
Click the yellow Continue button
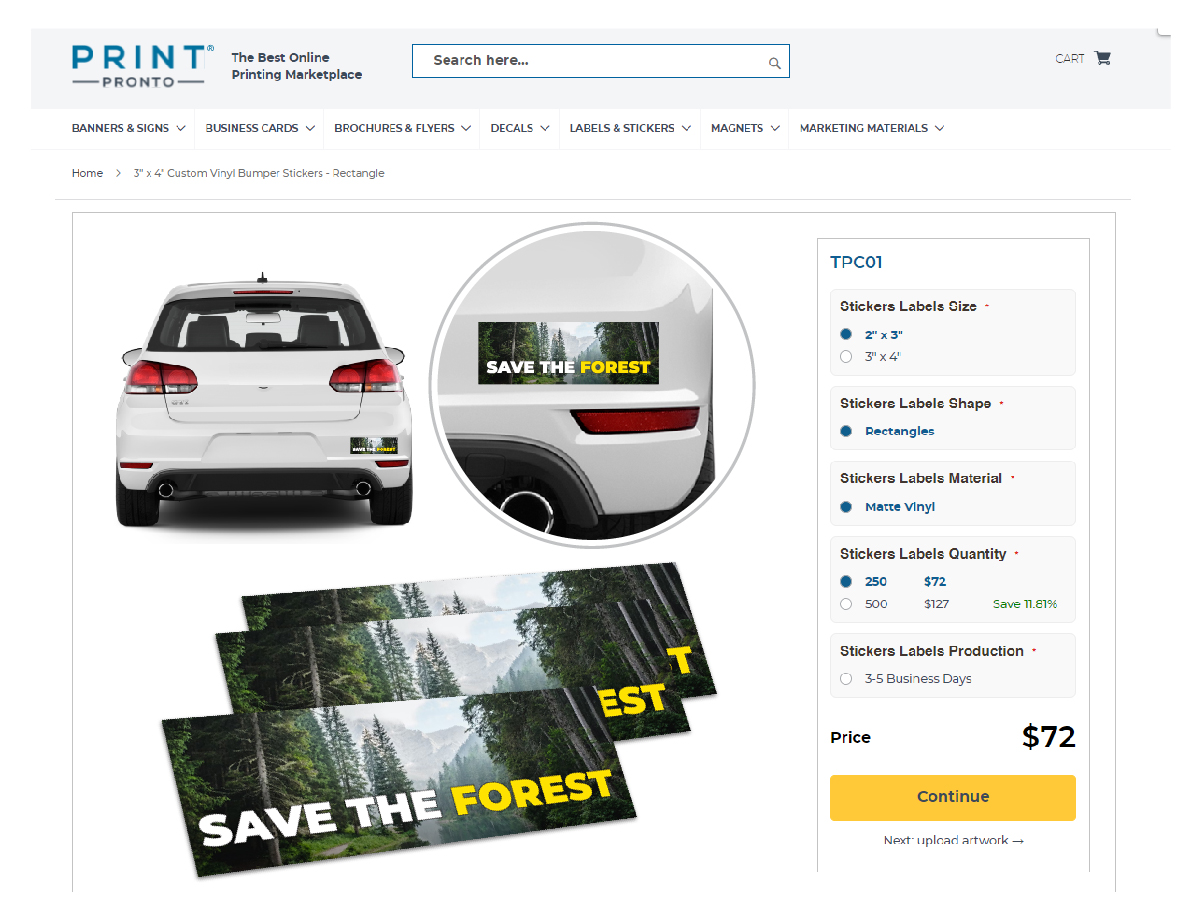click(953, 797)
